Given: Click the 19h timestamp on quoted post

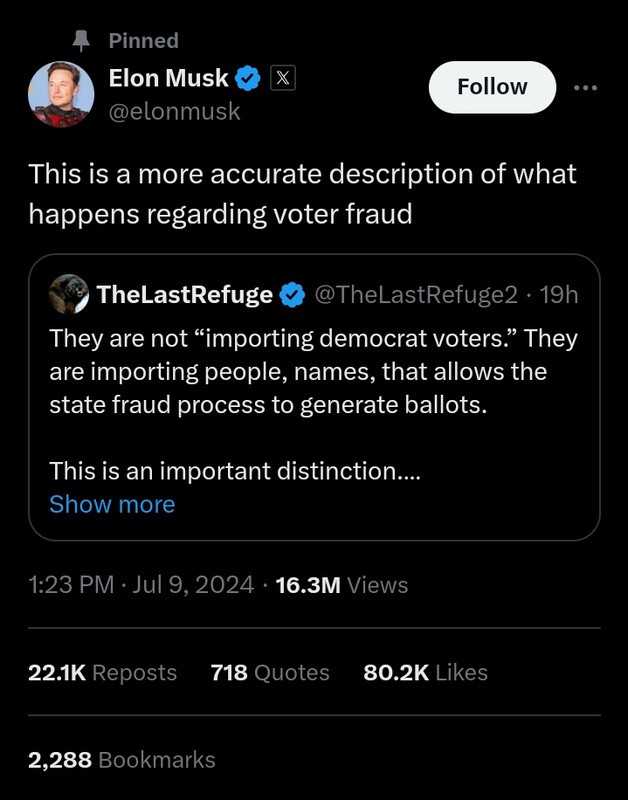Looking at the screenshot, I should (x=558, y=294).
